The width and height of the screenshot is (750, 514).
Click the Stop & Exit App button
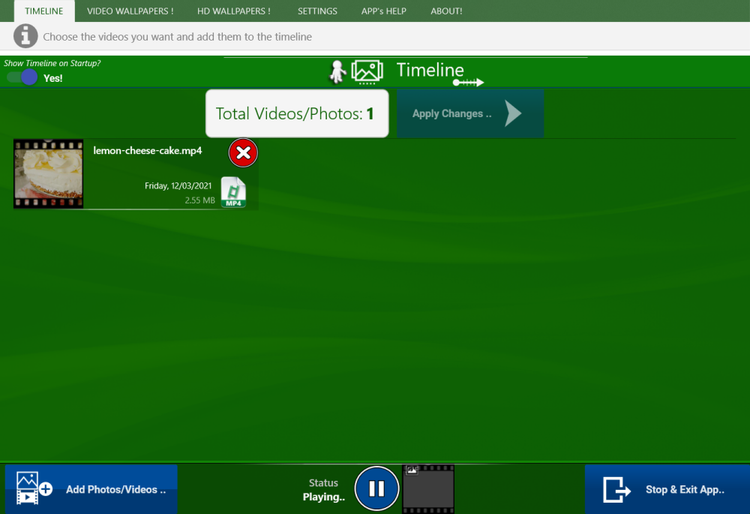pyautogui.click(x=667, y=489)
